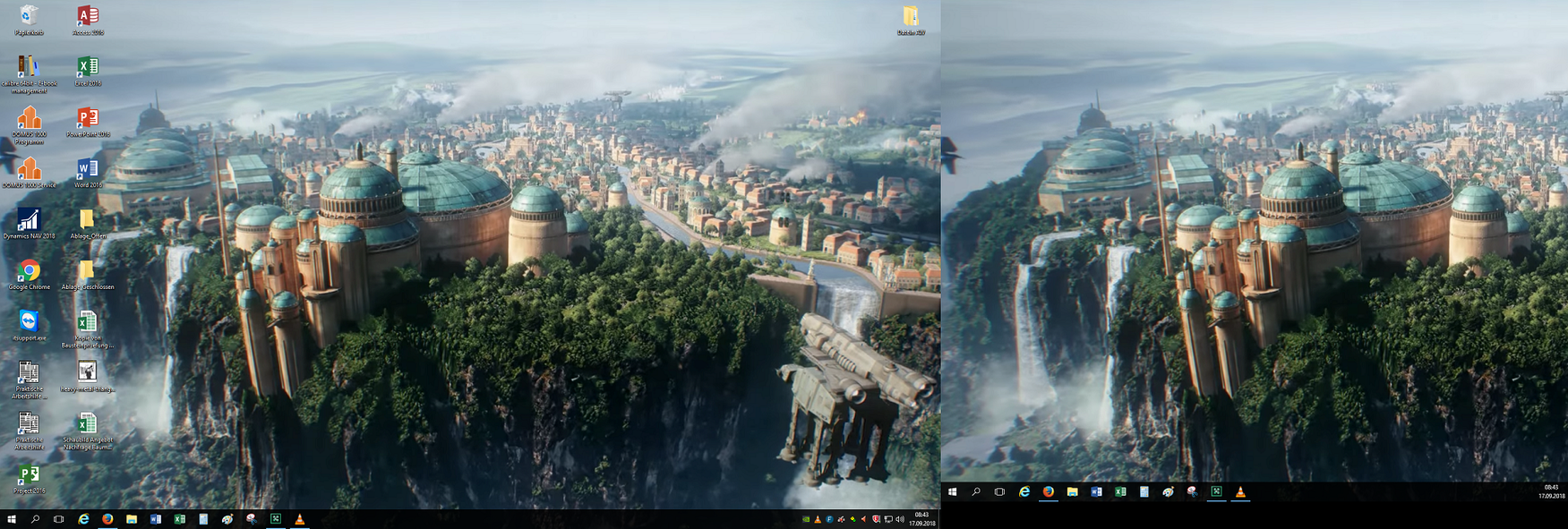Launch Access 2016 from the desktop
Viewport: 1568px width, 529px height.
coord(87,16)
